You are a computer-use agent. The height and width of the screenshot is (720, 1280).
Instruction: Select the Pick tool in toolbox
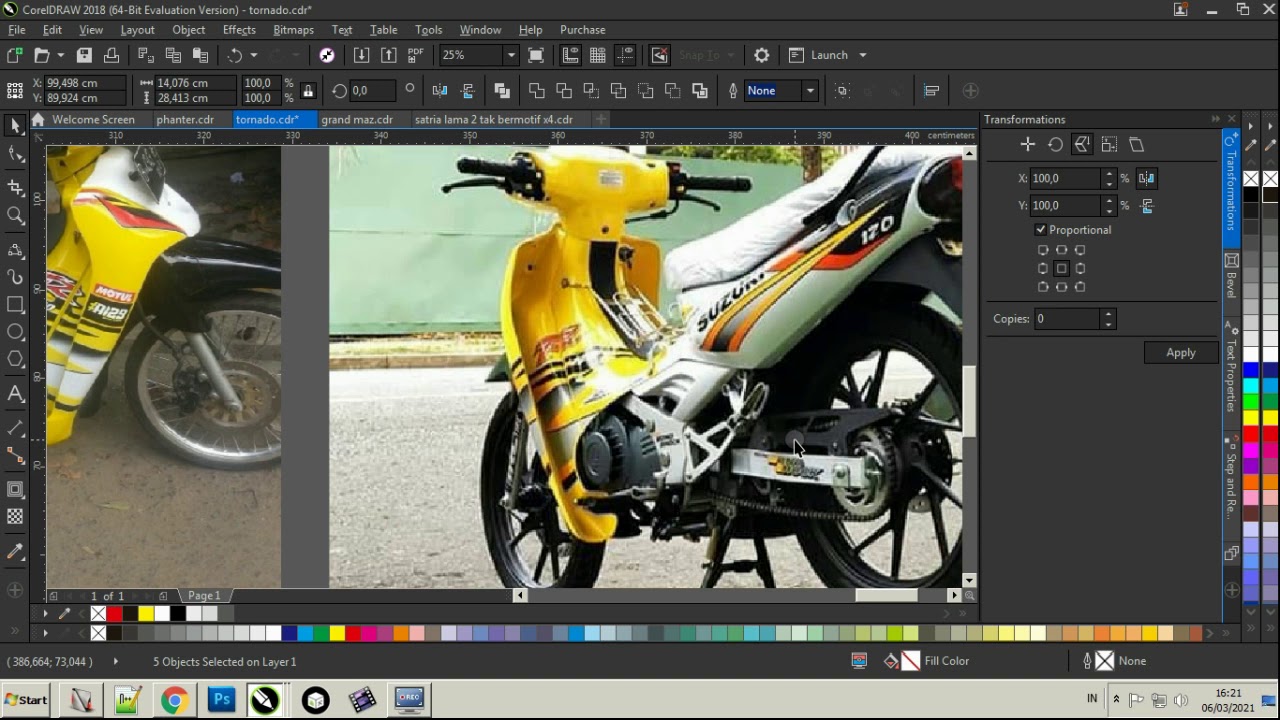15,126
